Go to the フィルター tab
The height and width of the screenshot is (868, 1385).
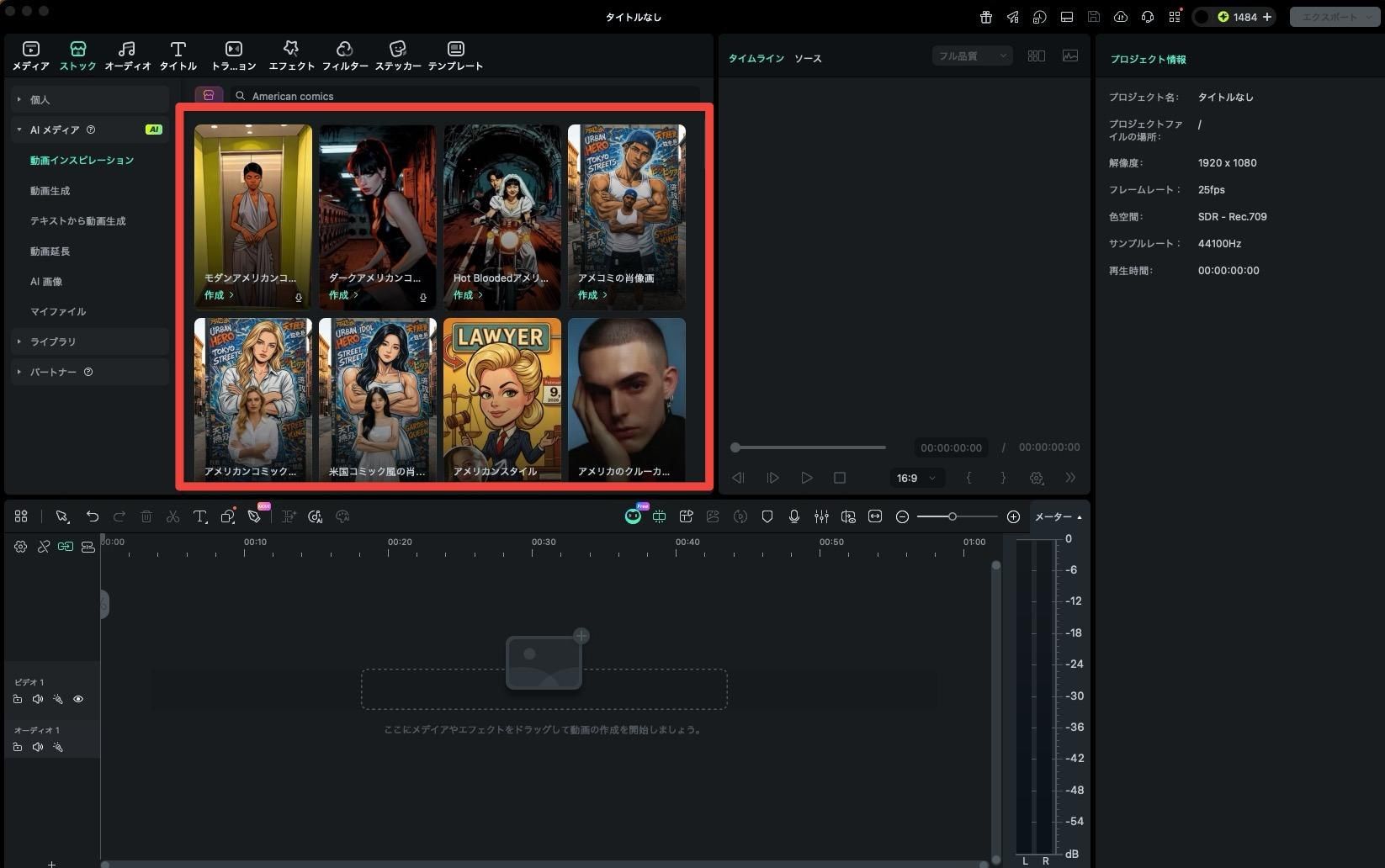tap(345, 56)
